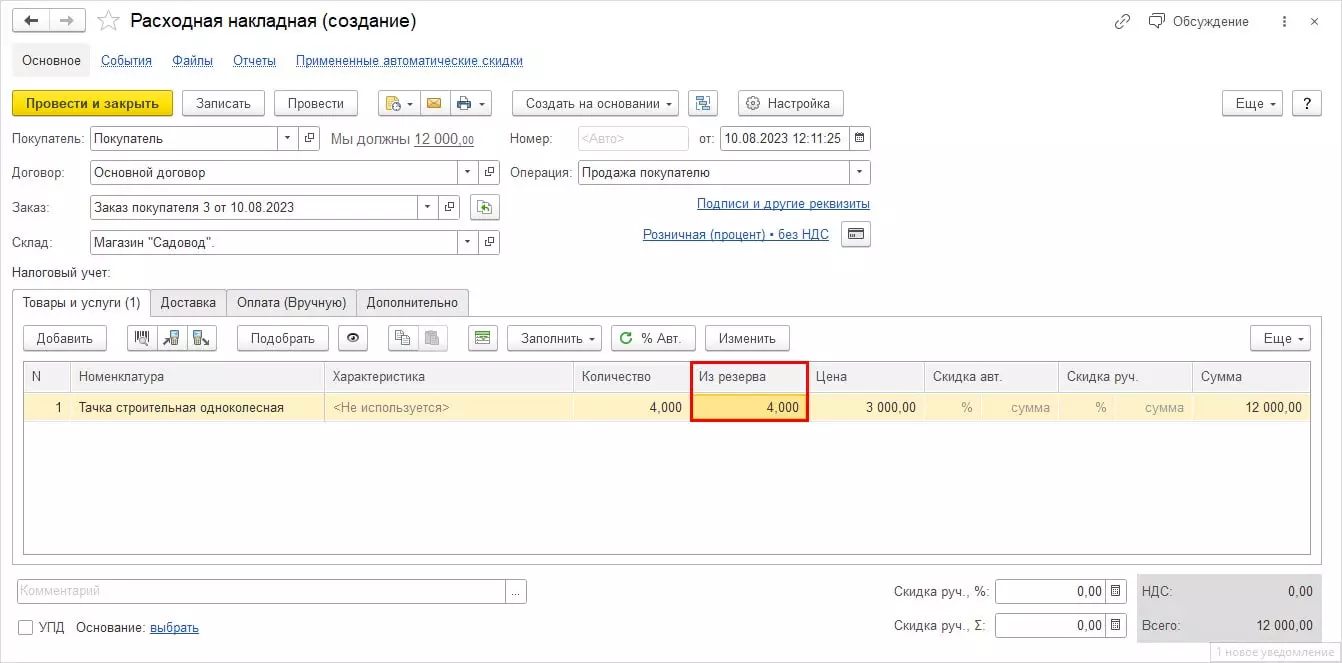Expand the Договор dropdown arrow
1342x663 pixels.
point(468,172)
